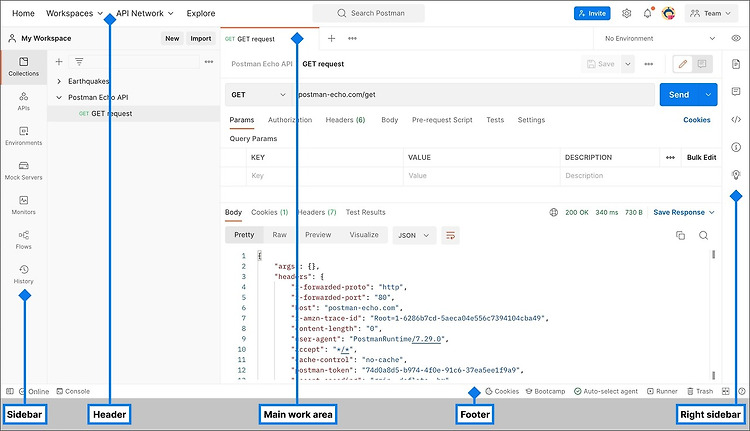
Task: Click the Import button
Action: [201, 38]
